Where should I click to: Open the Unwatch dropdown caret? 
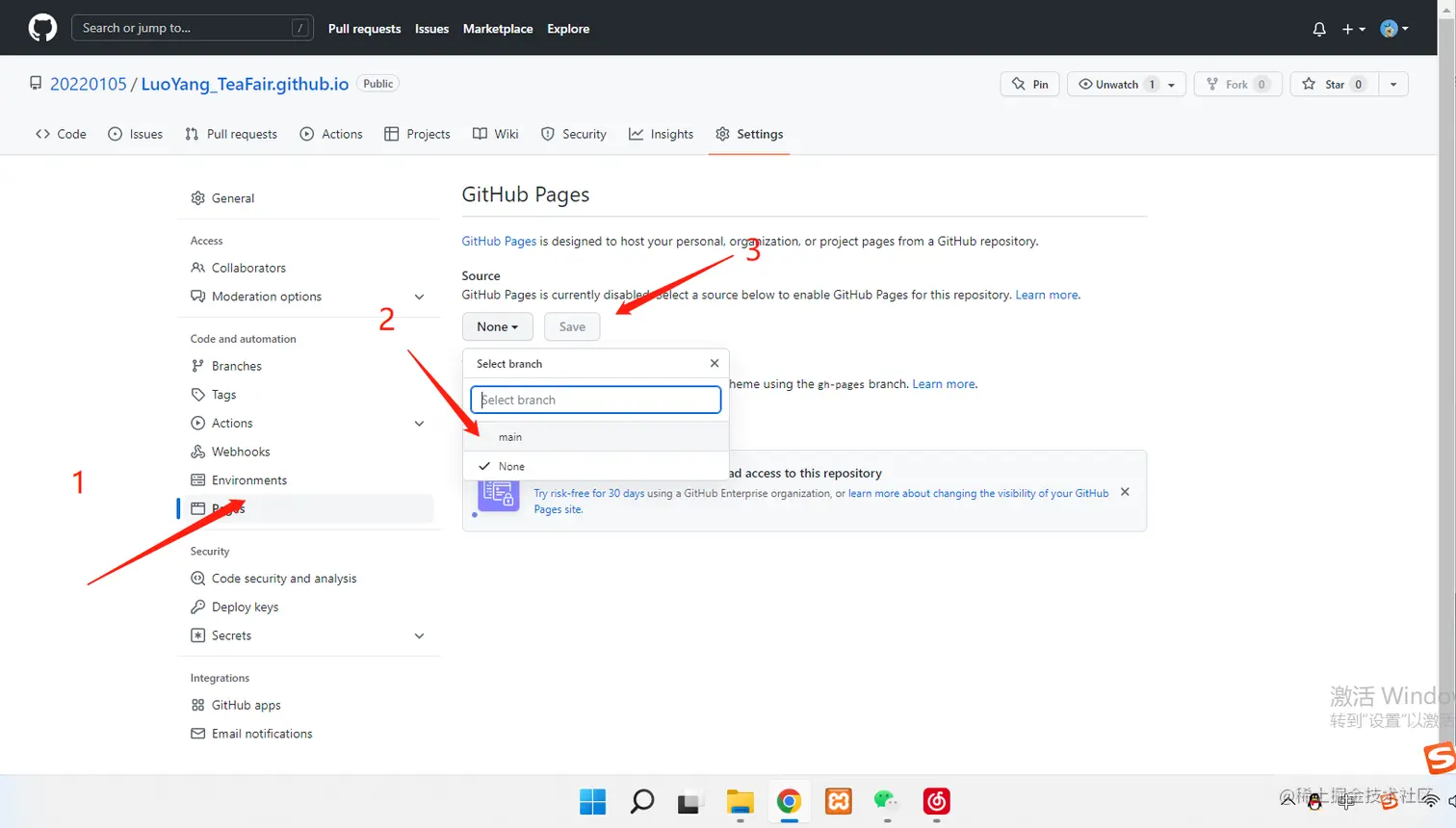(1172, 85)
